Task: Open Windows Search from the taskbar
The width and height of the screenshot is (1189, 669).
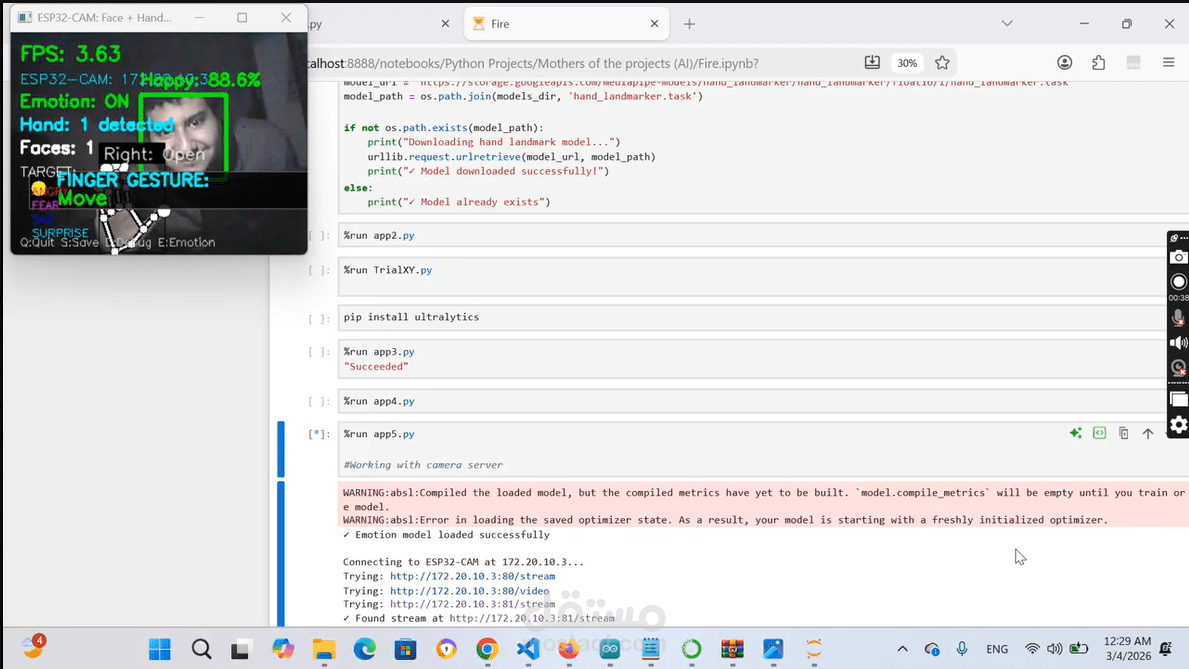Action: [x=201, y=649]
